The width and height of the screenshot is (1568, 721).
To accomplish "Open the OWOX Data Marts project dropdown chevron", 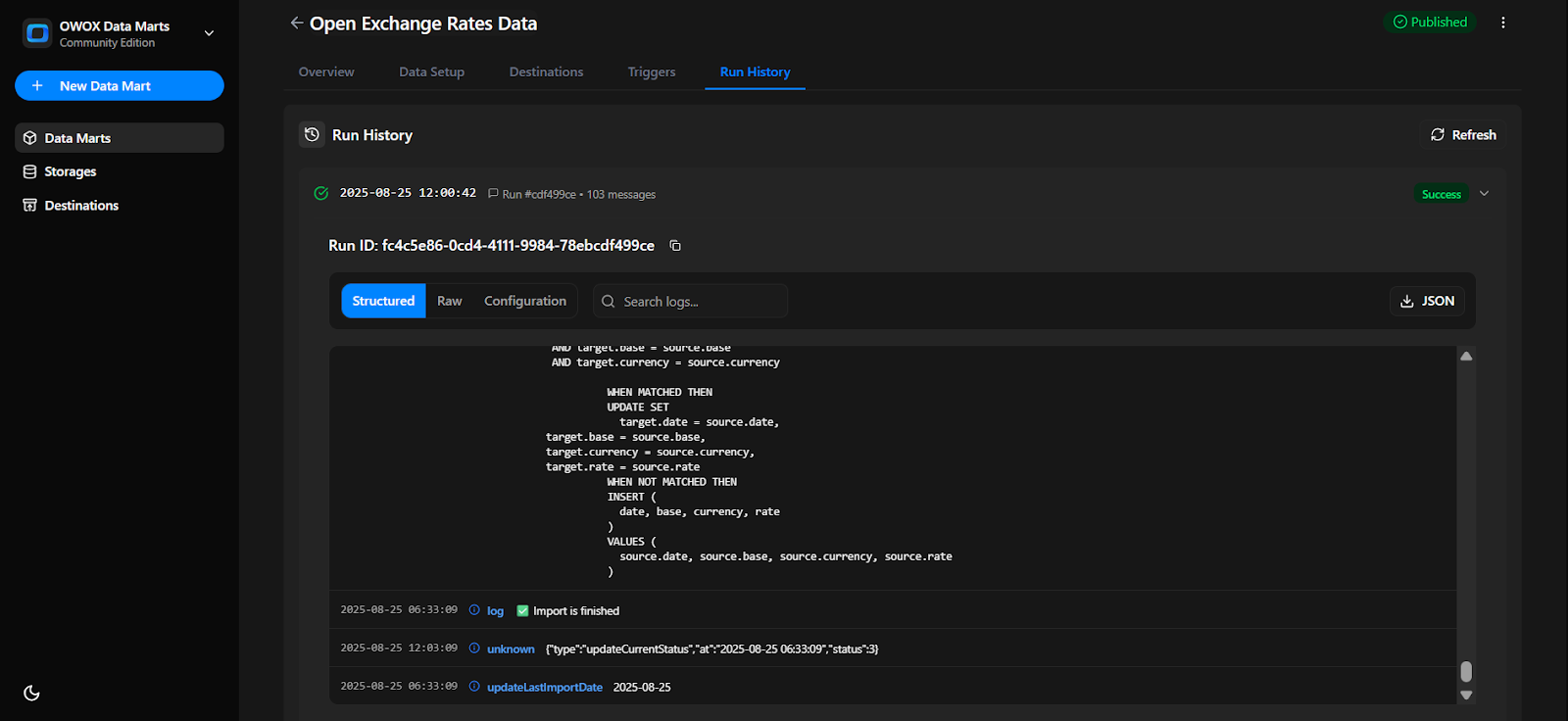I will (x=209, y=33).
